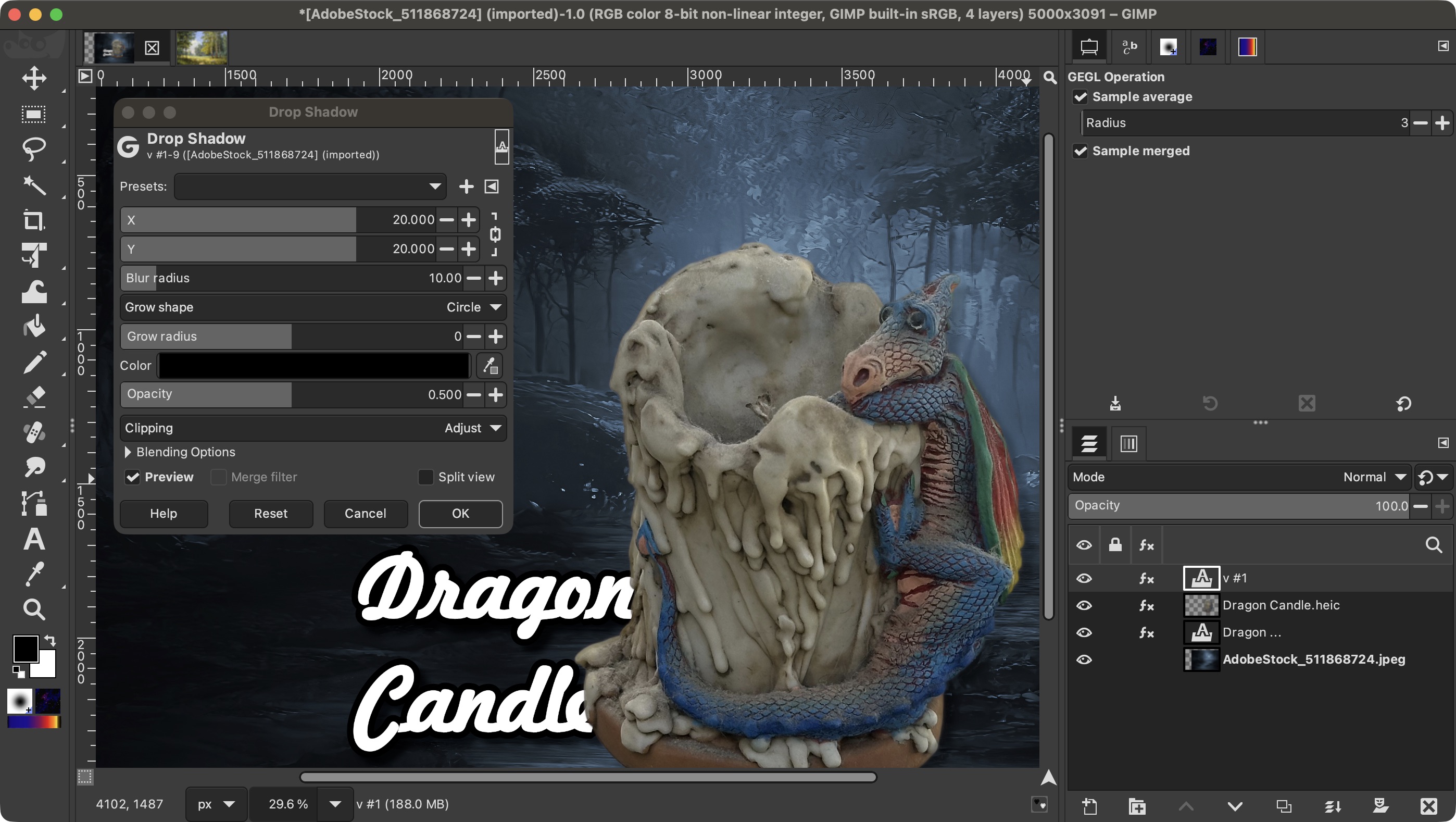Delete the selected layer
1456x822 pixels.
tap(1429, 806)
